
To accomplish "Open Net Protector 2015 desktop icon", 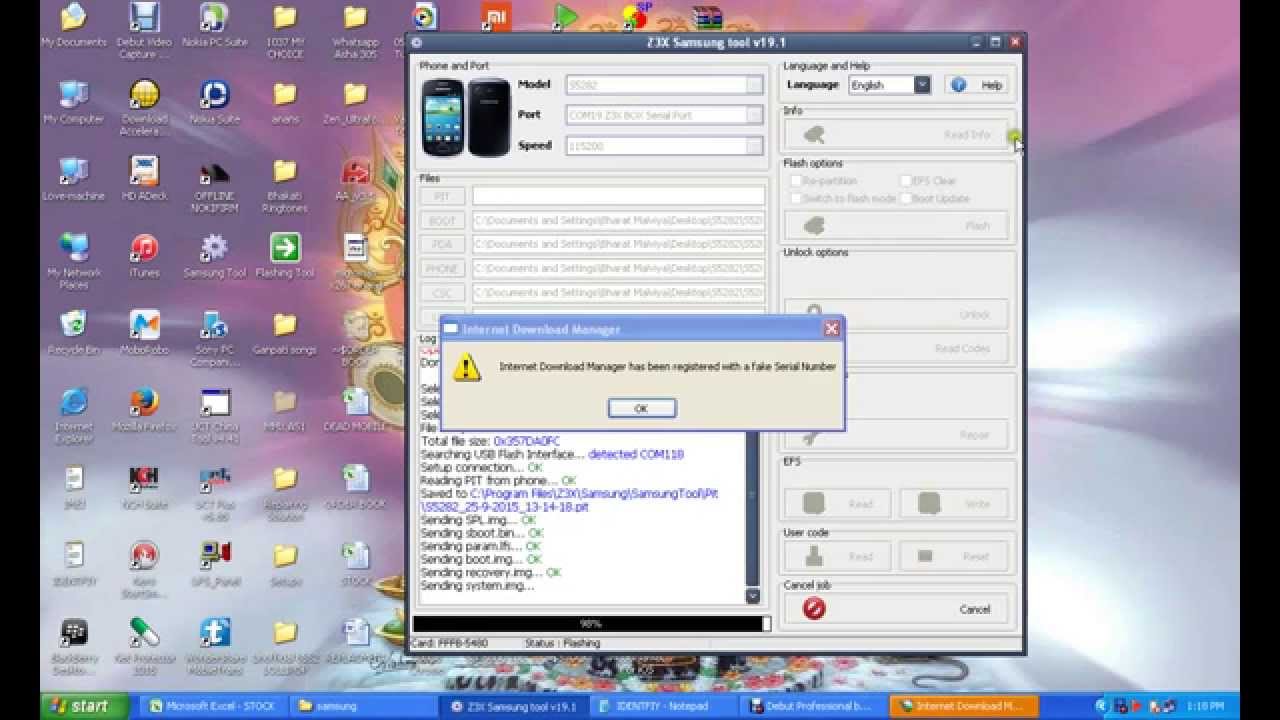I will point(144,647).
